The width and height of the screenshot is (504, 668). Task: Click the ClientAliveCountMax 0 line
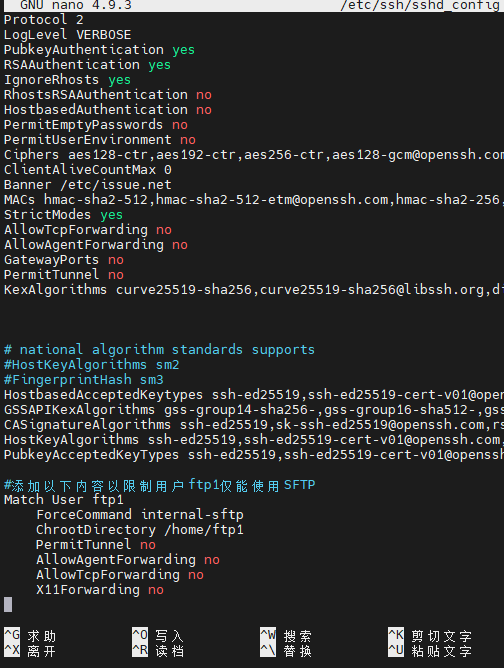[88, 170]
